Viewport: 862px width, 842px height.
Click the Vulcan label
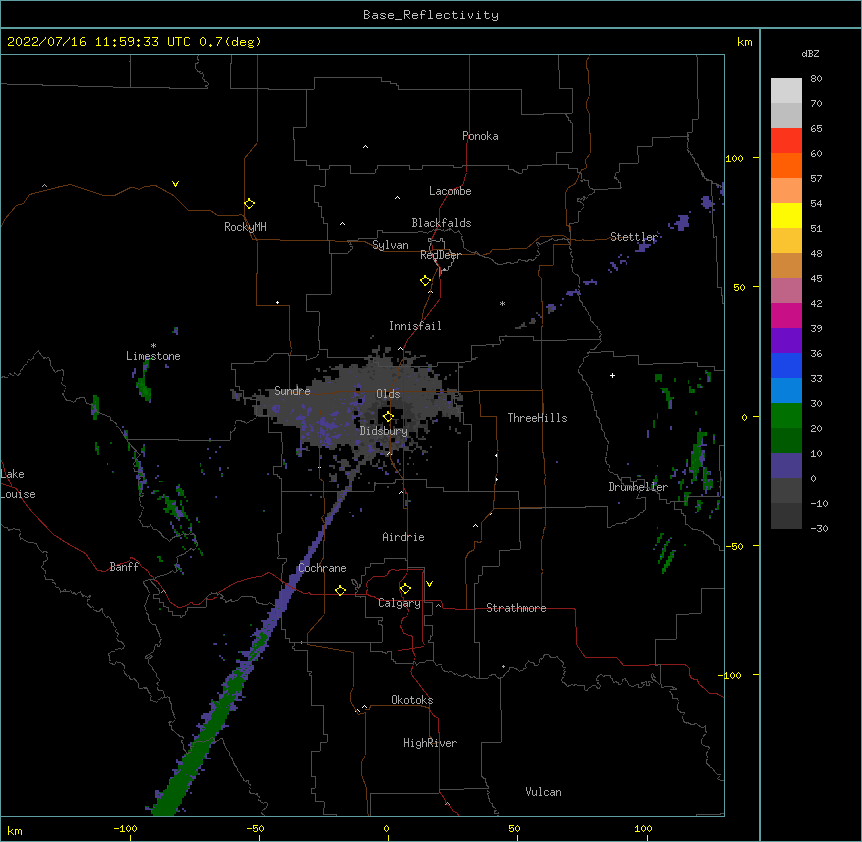click(x=543, y=792)
